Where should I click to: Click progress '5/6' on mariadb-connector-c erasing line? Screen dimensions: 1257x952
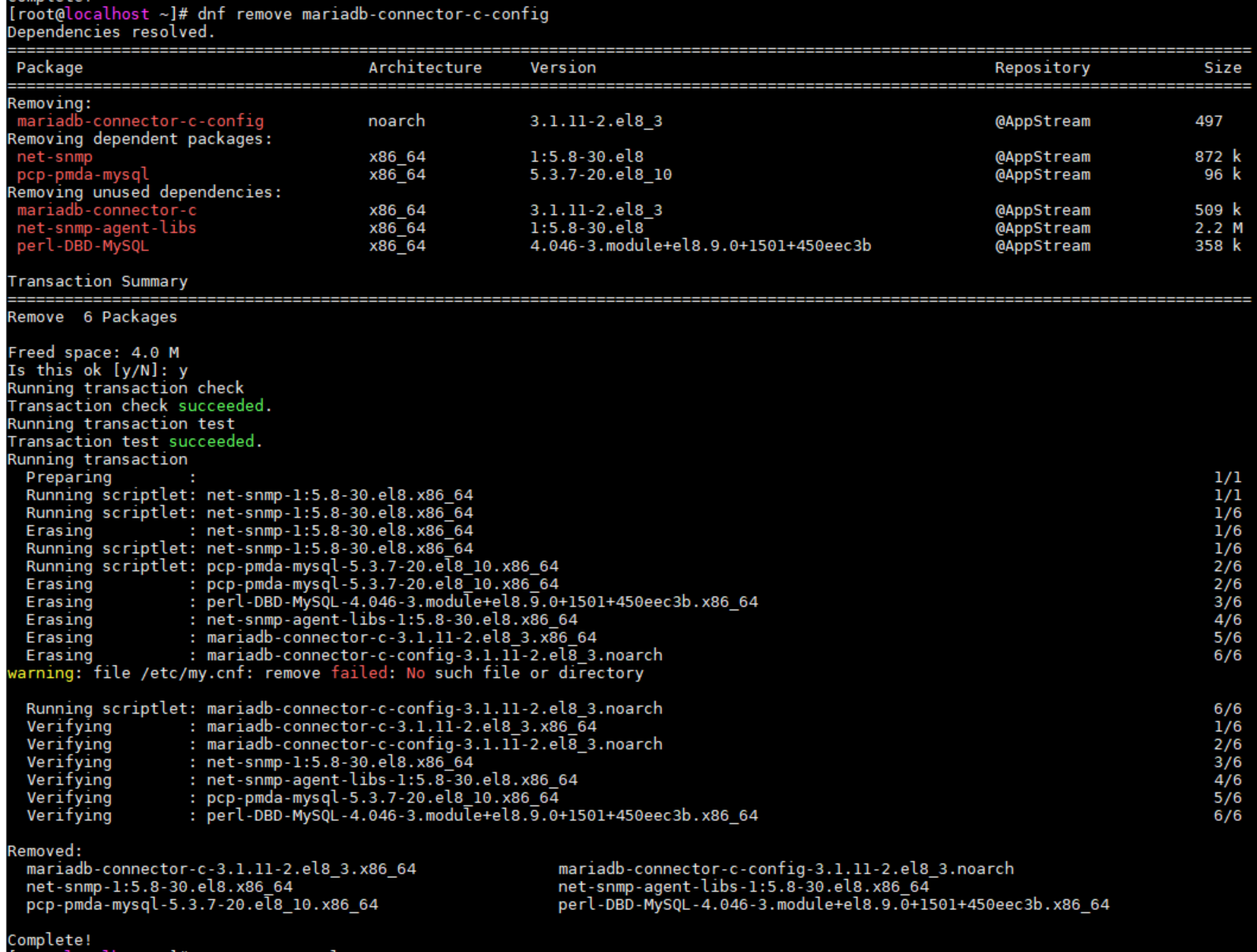(x=1228, y=638)
